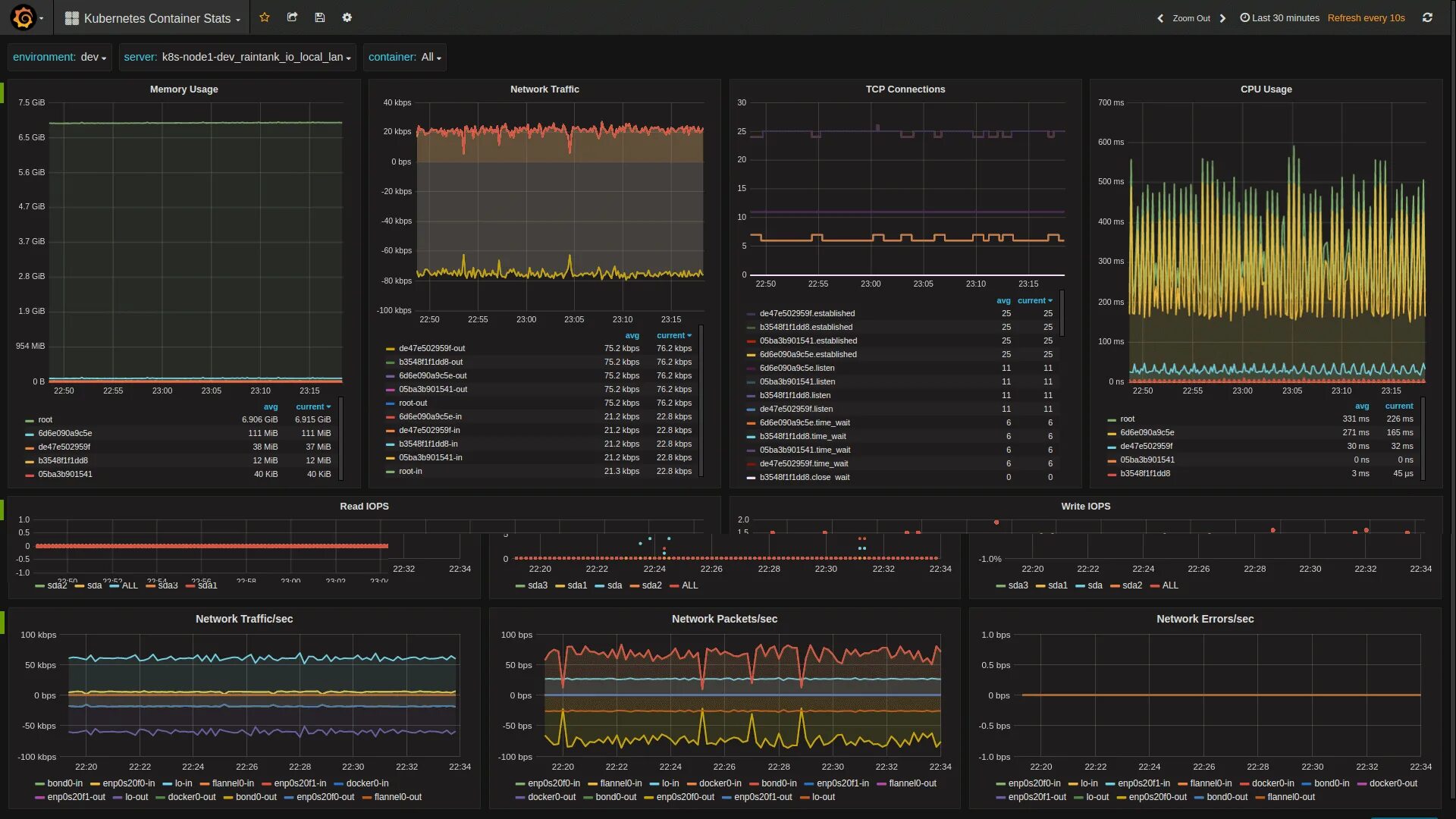Click the time range clock icon
Viewport: 1456px width, 819px height.
pos(1243,17)
